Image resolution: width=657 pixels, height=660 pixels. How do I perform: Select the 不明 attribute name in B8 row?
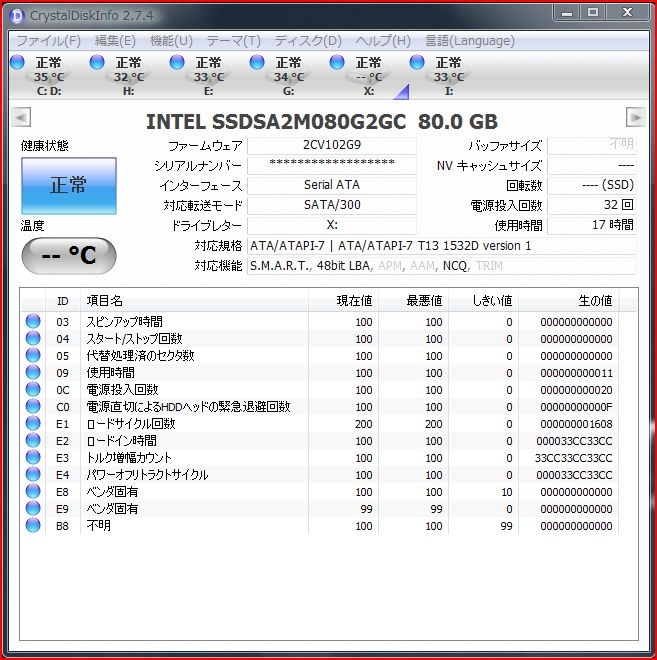click(x=98, y=526)
